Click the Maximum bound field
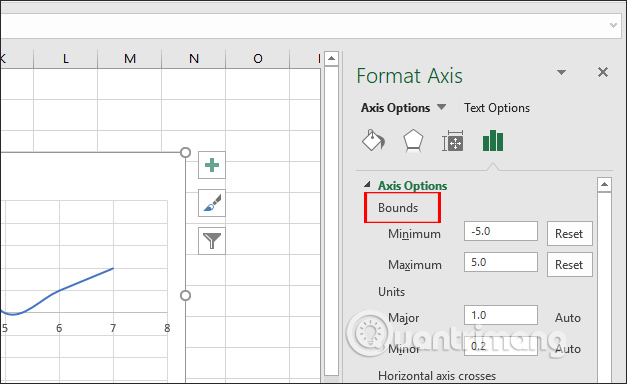 click(501, 262)
